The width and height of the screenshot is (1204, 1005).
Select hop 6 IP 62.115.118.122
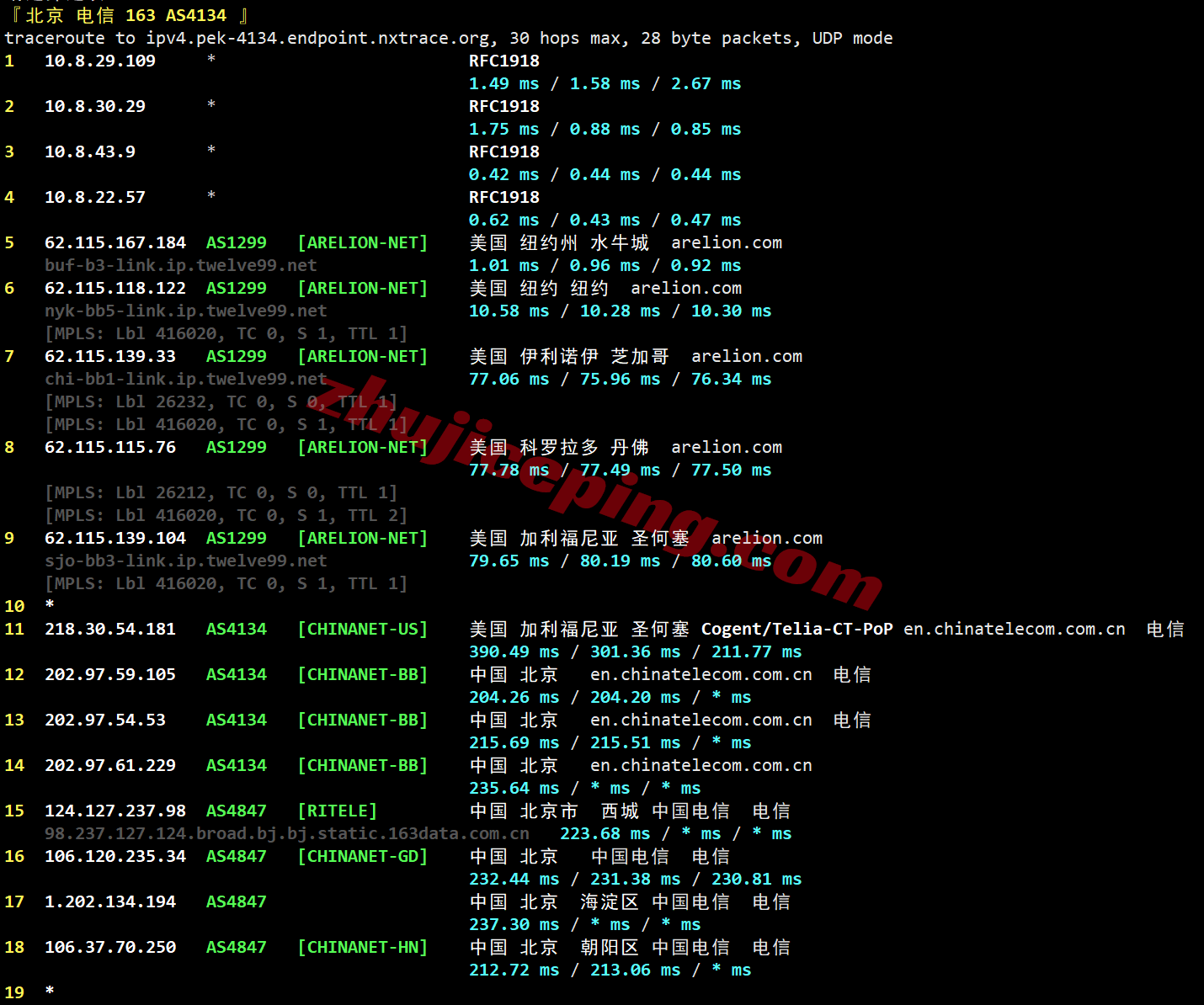[115, 288]
